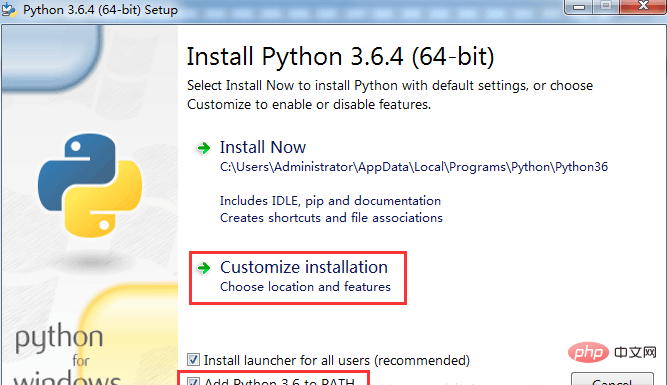Viewport: 667px width, 385px height.
Task: Toggle the Add Python 3.6 to PATH checkbox
Action: point(193,382)
